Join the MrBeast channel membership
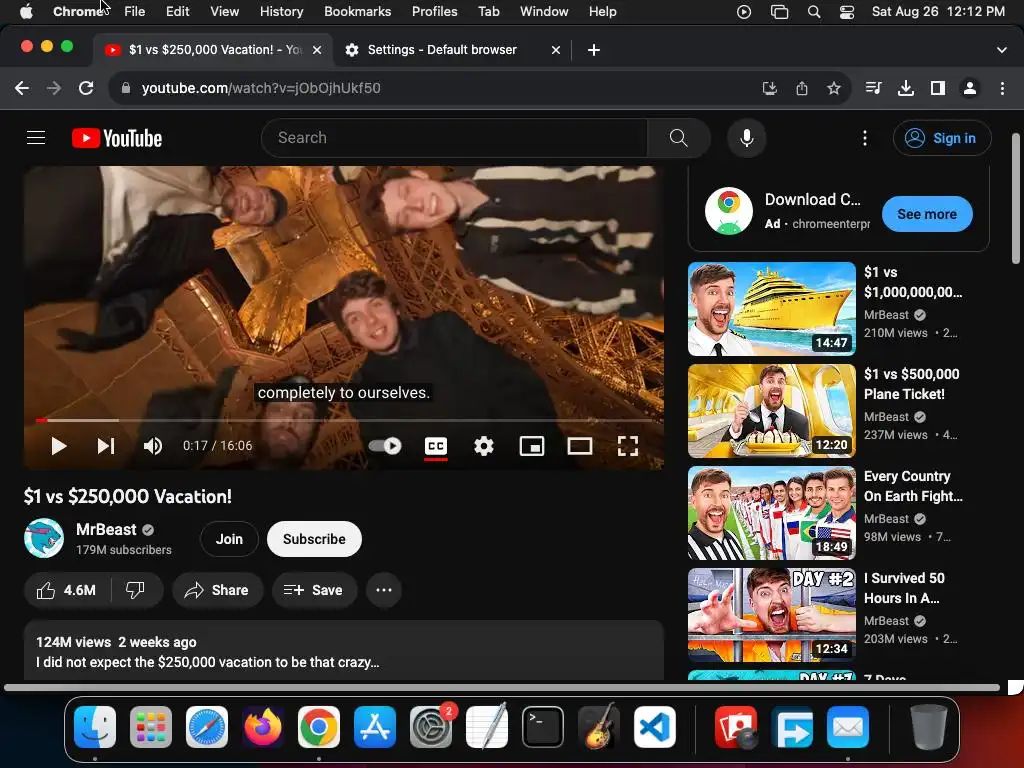The height and width of the screenshot is (768, 1024). click(x=229, y=539)
